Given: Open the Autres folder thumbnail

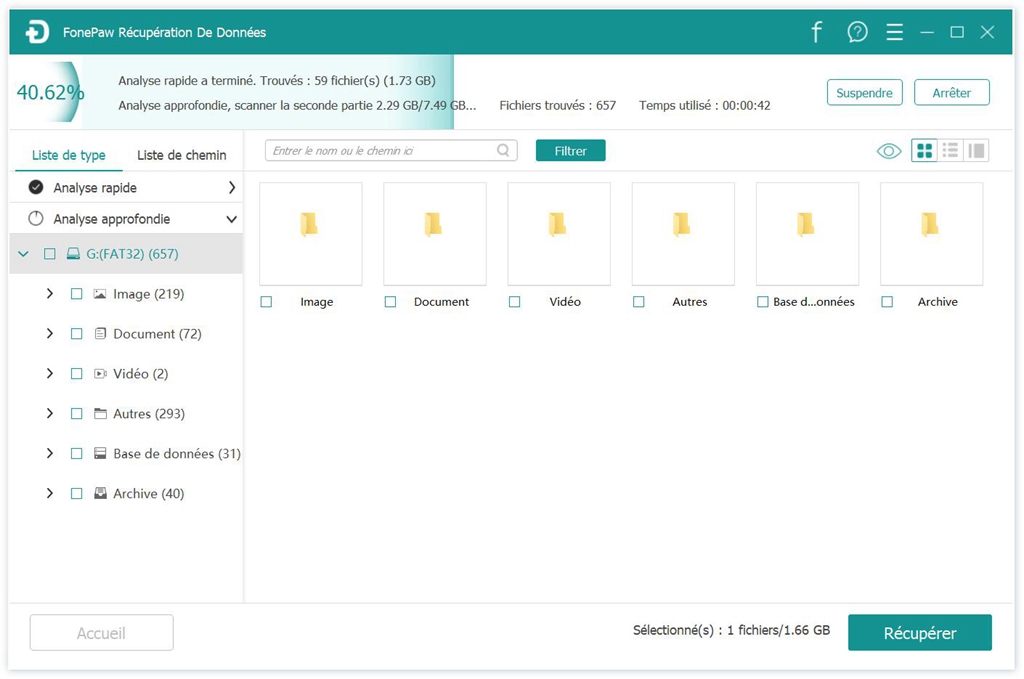Looking at the screenshot, I should (683, 234).
